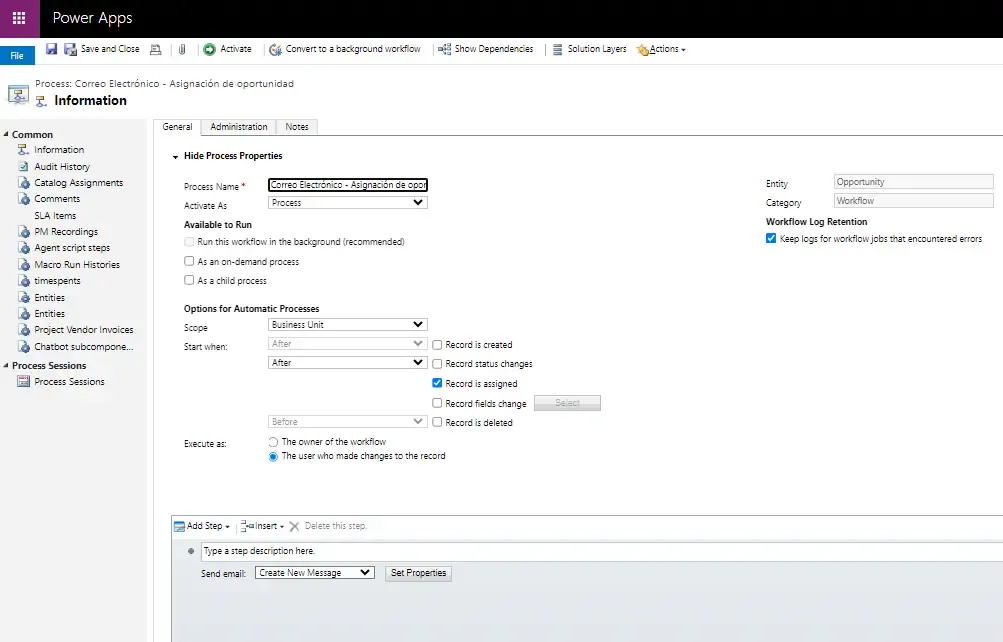Viewport: 1003px width, 642px height.
Task: Activate the workflow process
Action: pos(228,49)
